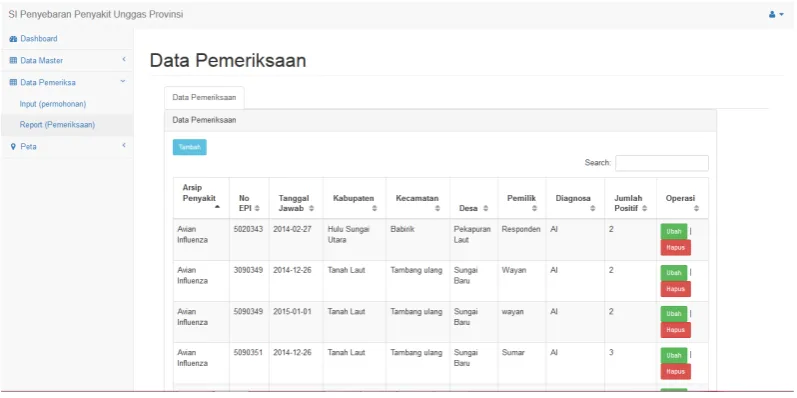Click the Dashboard gauge icon
The height and width of the screenshot is (398, 797).
pyautogui.click(x=13, y=39)
